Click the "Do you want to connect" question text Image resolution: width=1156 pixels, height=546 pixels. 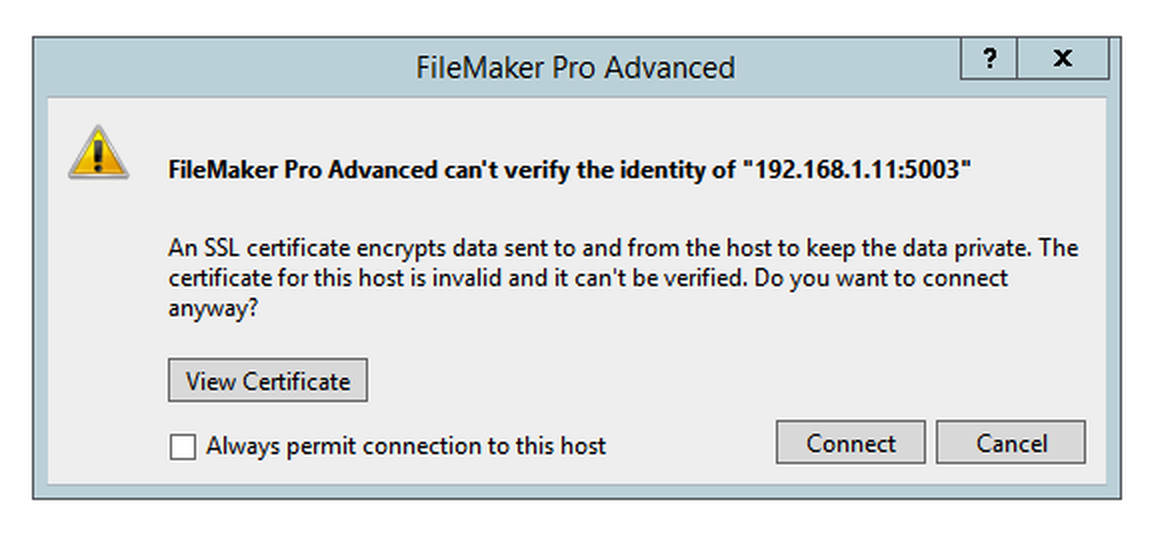point(880,278)
